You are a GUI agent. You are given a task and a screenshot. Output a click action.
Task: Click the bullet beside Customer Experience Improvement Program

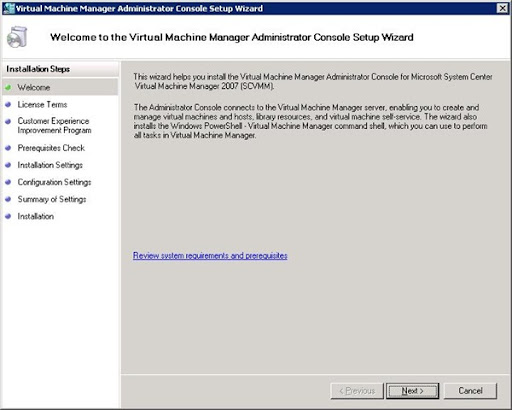[x=8, y=121]
